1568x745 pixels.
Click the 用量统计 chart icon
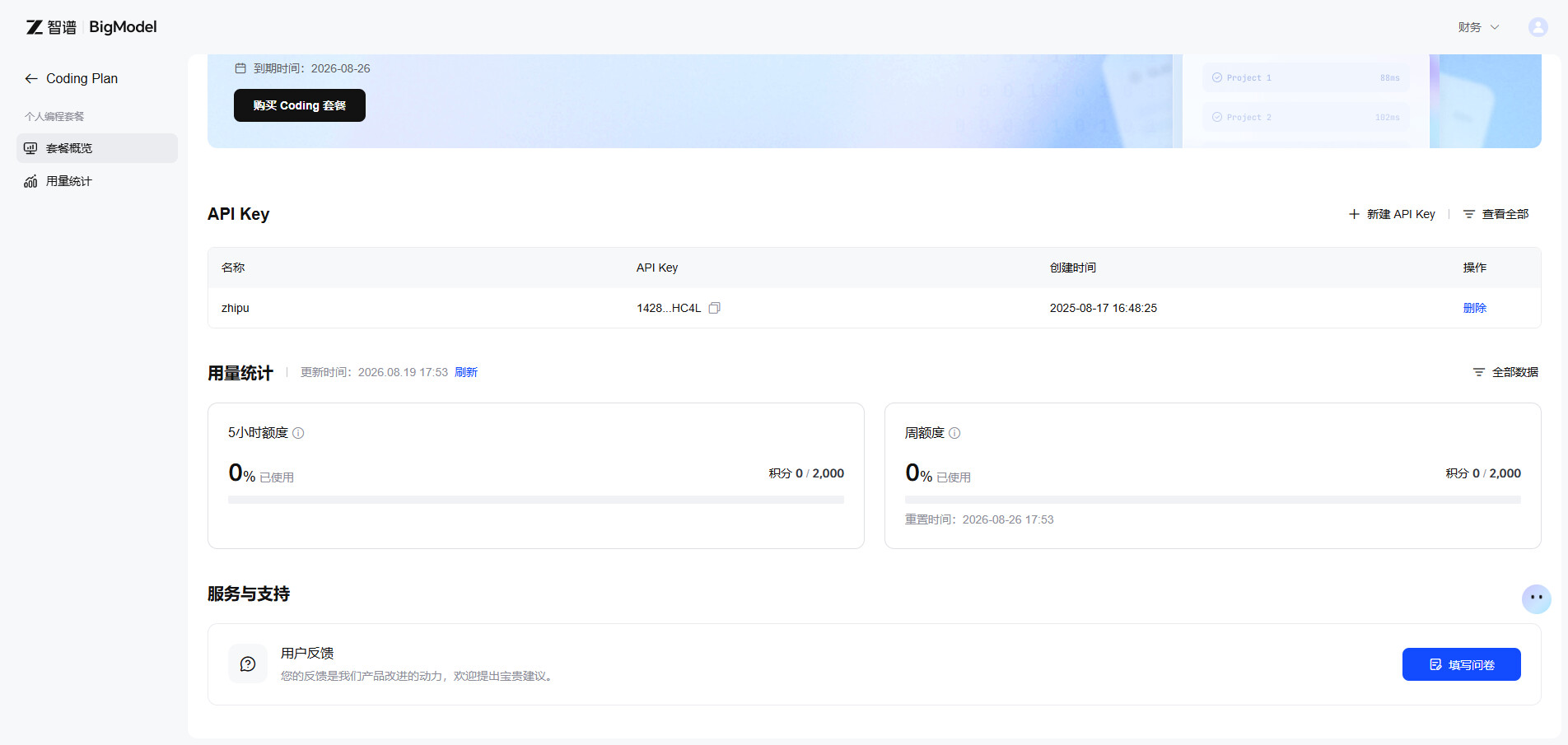pos(30,181)
